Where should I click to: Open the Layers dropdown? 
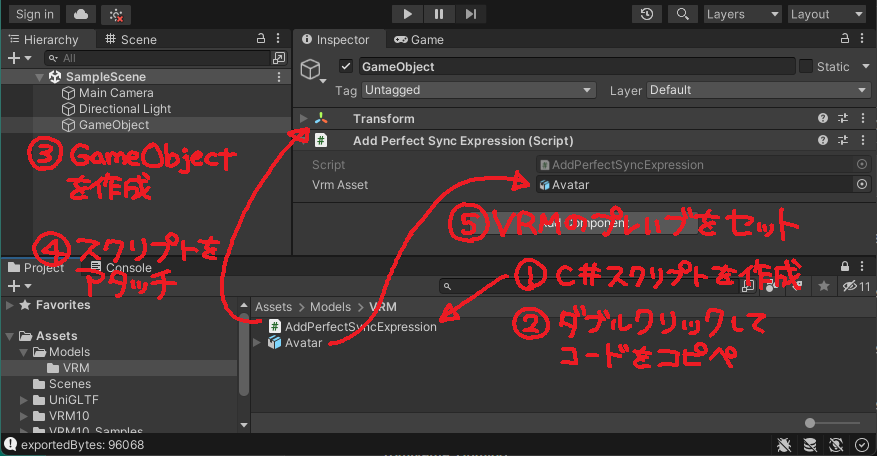[x=741, y=14]
